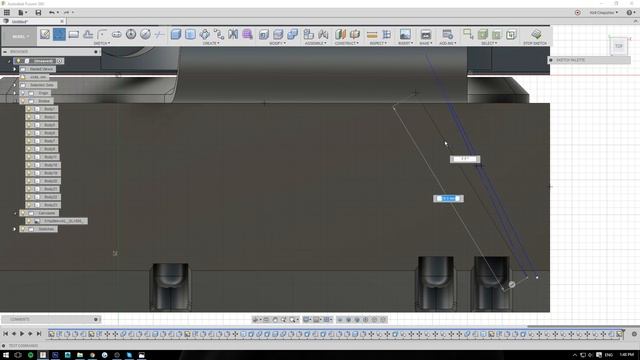The width and height of the screenshot is (640, 360).
Task: Click the 3D Print icon in Make
Action: pos(426,34)
